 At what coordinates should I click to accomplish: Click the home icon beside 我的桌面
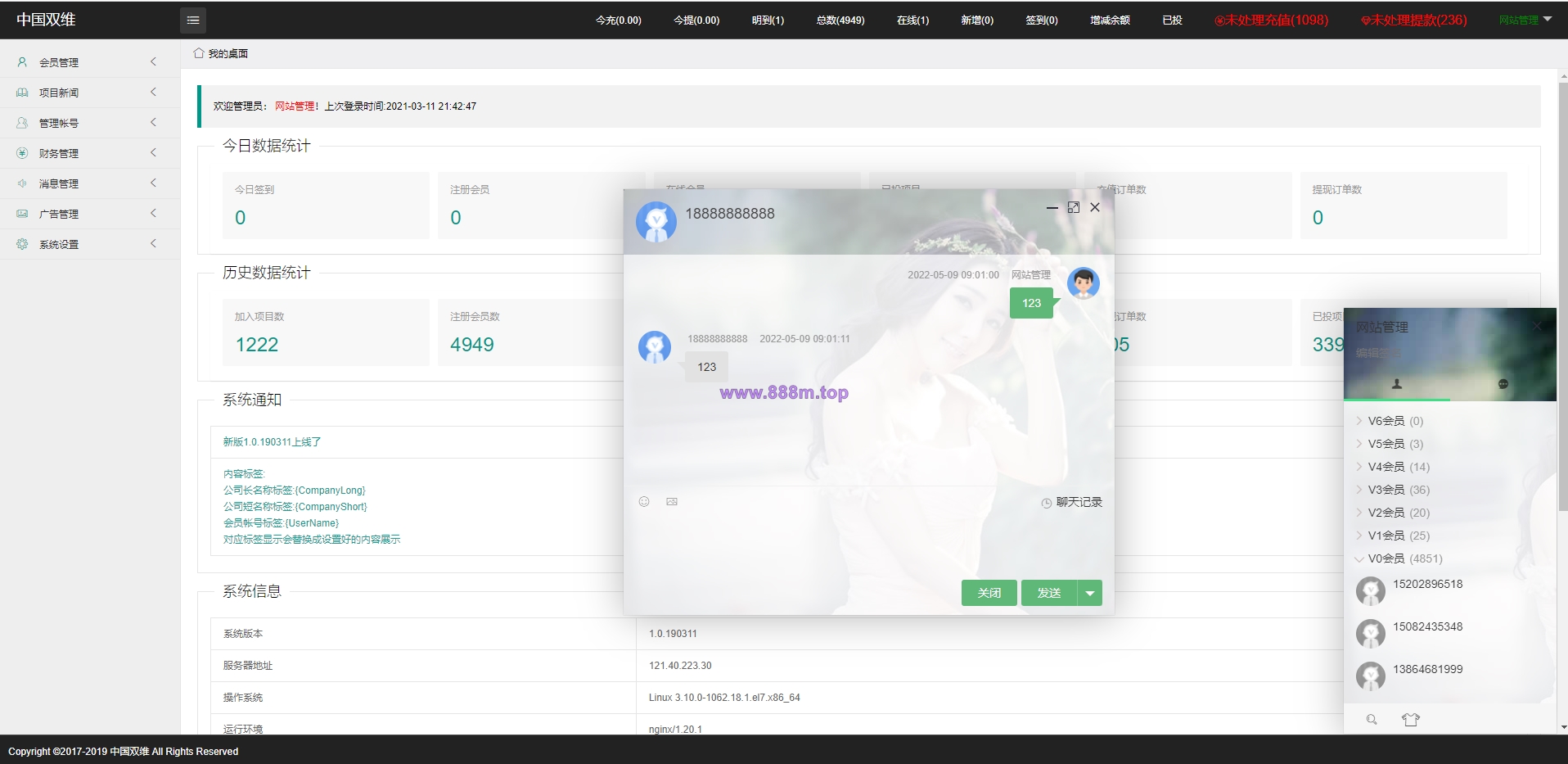(199, 53)
